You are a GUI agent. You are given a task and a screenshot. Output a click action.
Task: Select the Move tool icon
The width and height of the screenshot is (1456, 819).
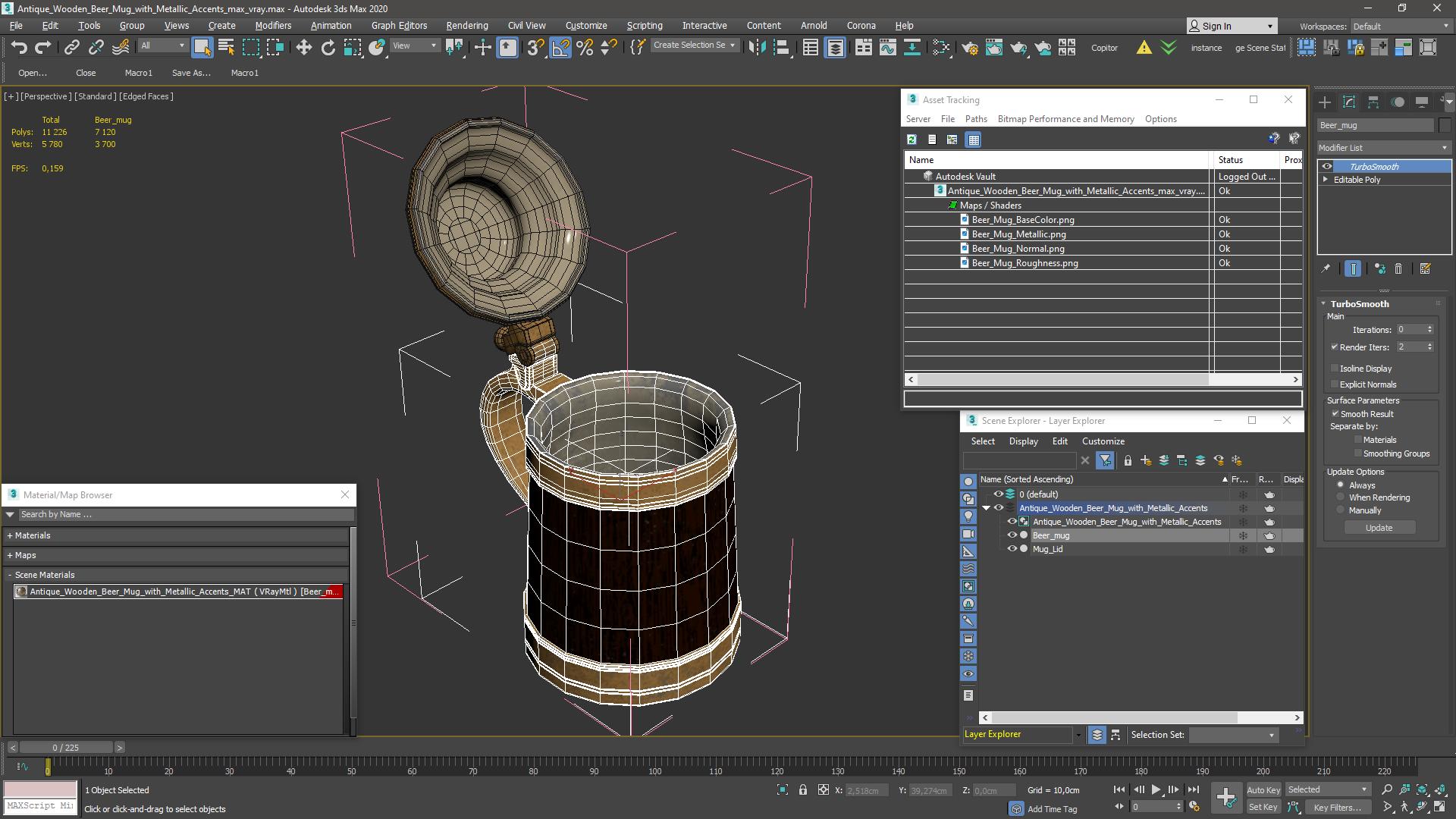(303, 48)
